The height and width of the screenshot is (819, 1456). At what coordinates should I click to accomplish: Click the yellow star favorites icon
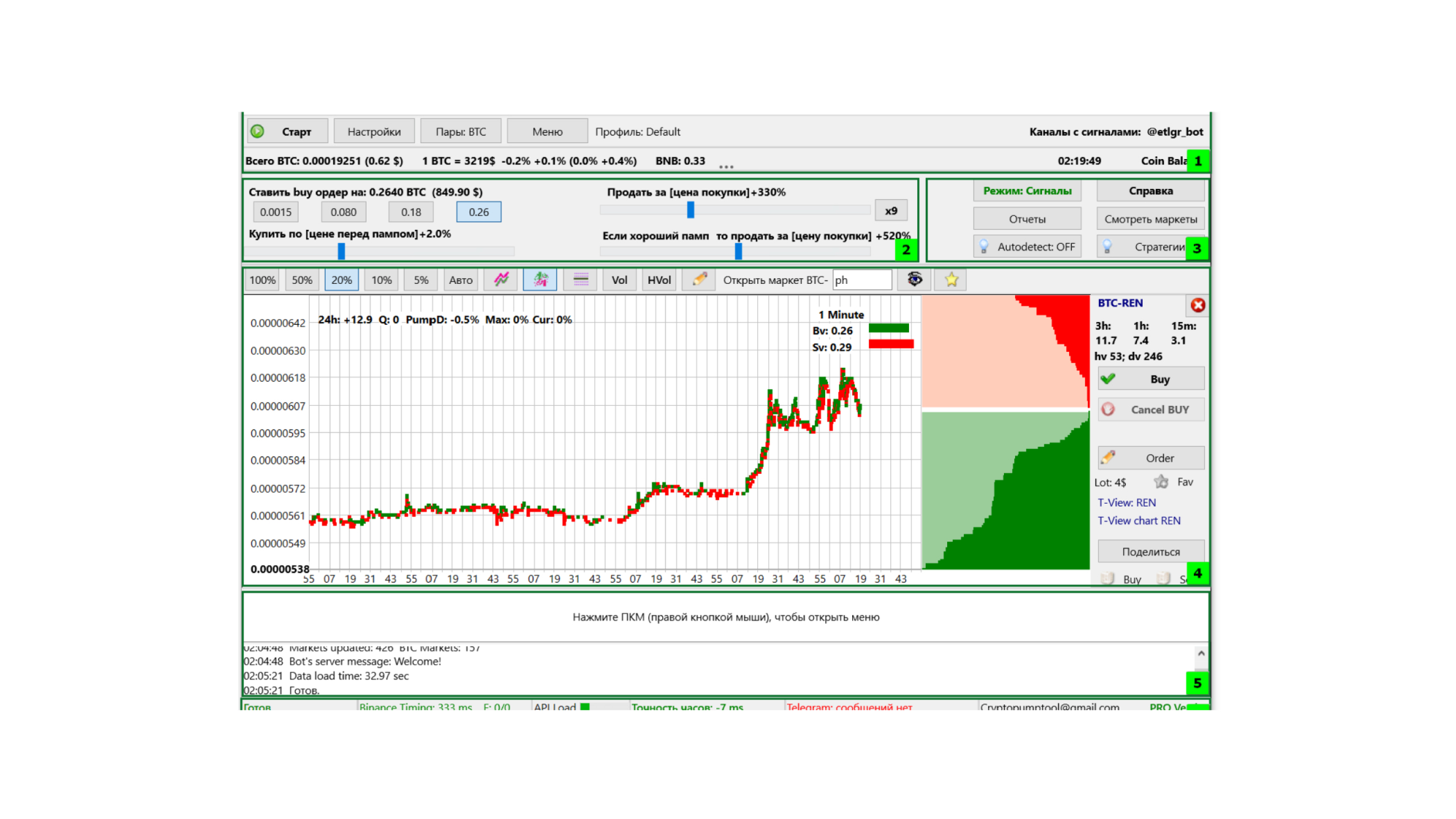pos(951,280)
